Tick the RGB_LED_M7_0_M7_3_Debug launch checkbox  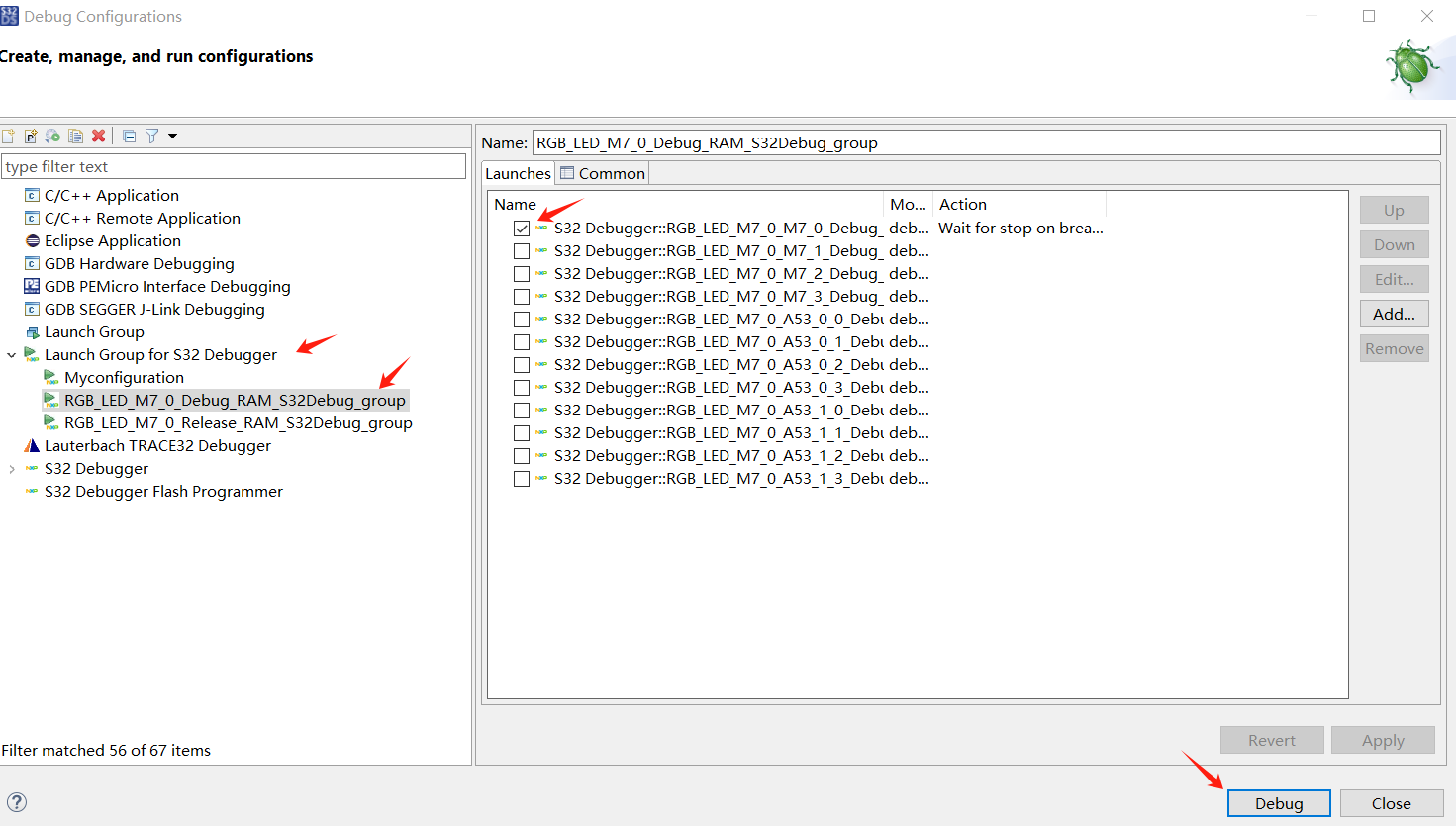point(522,297)
